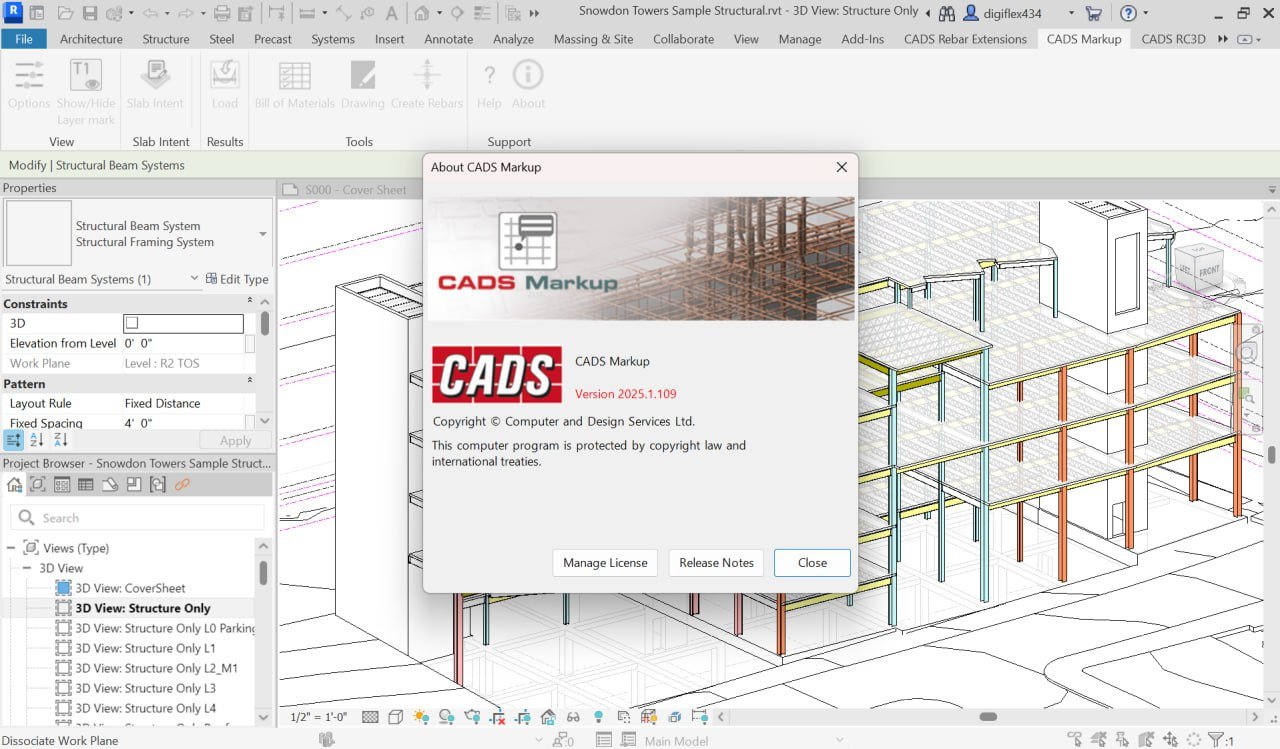The image size is (1280, 749).
Task: Click Manage License button in About dialog
Action: tap(605, 562)
